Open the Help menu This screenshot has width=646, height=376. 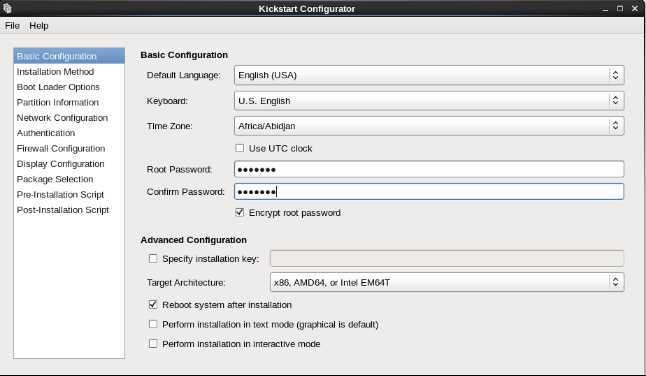pyautogui.click(x=39, y=26)
